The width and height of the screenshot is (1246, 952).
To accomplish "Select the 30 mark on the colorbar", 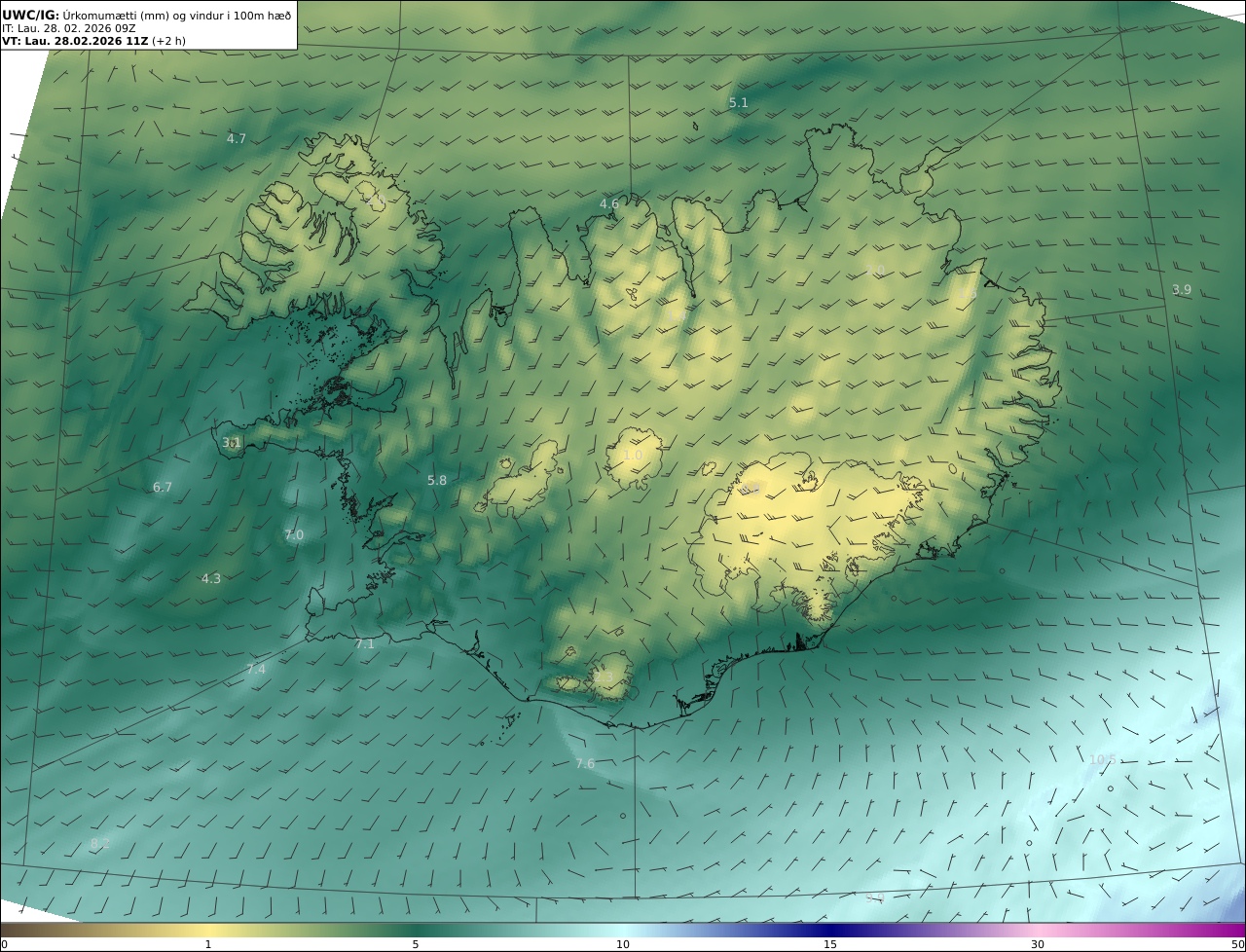I will [x=1038, y=943].
